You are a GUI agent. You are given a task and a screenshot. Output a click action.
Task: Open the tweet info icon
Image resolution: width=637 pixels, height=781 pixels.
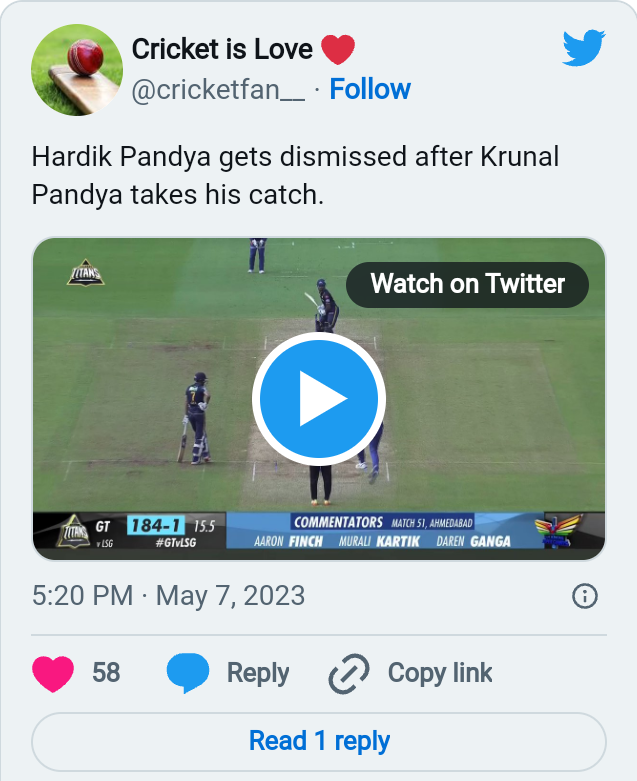click(584, 597)
